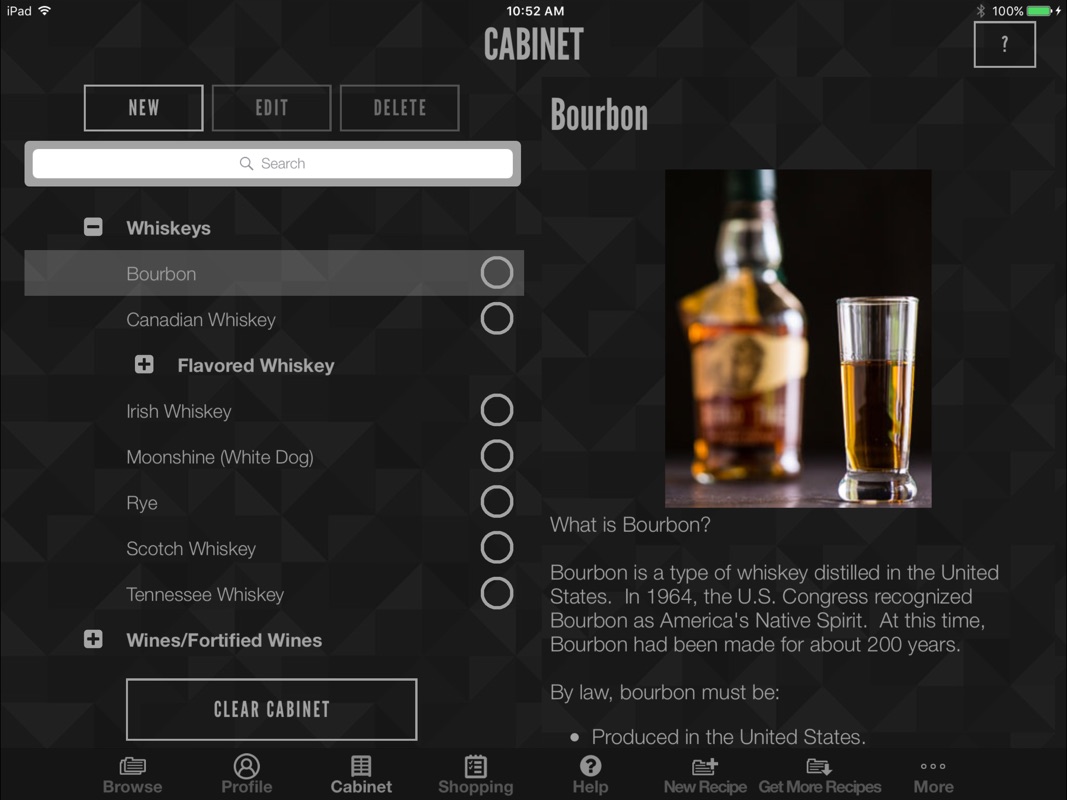Open the More options dots icon

coord(933,766)
